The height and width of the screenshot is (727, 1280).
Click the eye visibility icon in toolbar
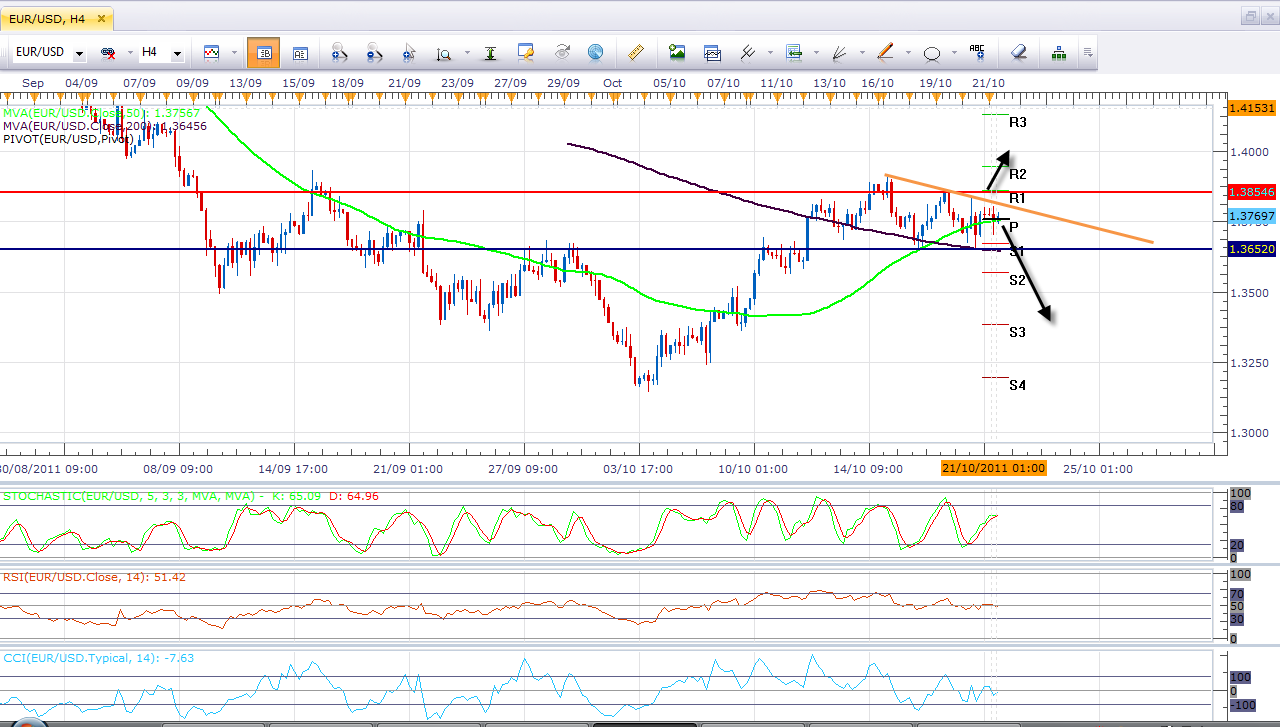tap(561, 52)
